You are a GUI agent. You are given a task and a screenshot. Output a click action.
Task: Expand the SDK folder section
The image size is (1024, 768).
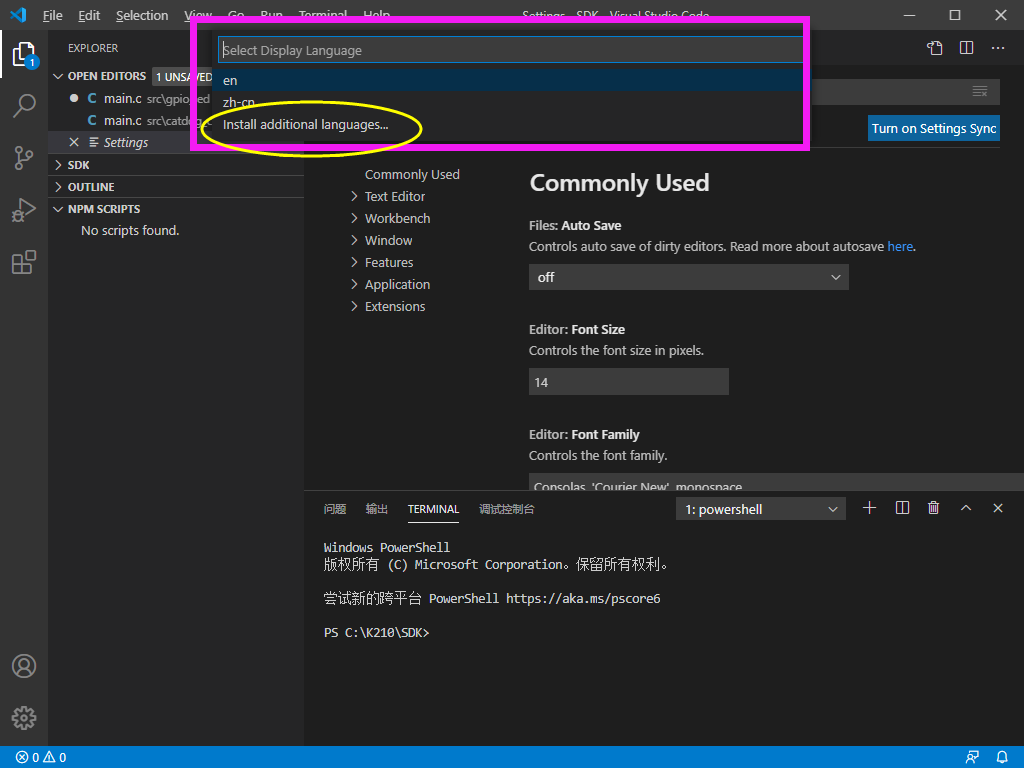tap(58, 165)
